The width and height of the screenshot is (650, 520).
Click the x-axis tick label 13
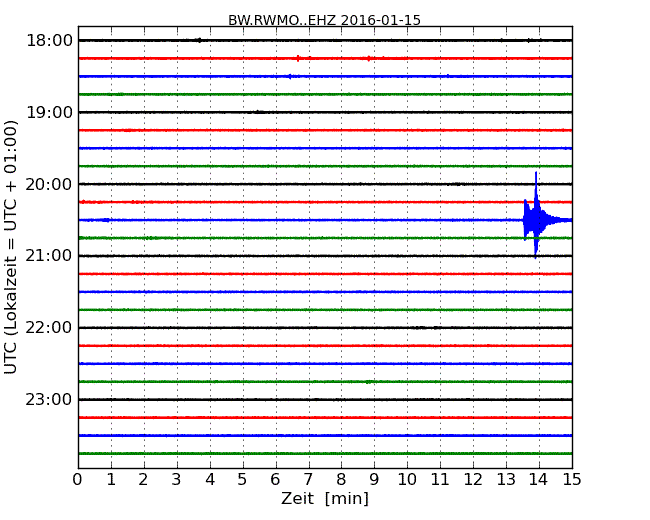[506, 480]
